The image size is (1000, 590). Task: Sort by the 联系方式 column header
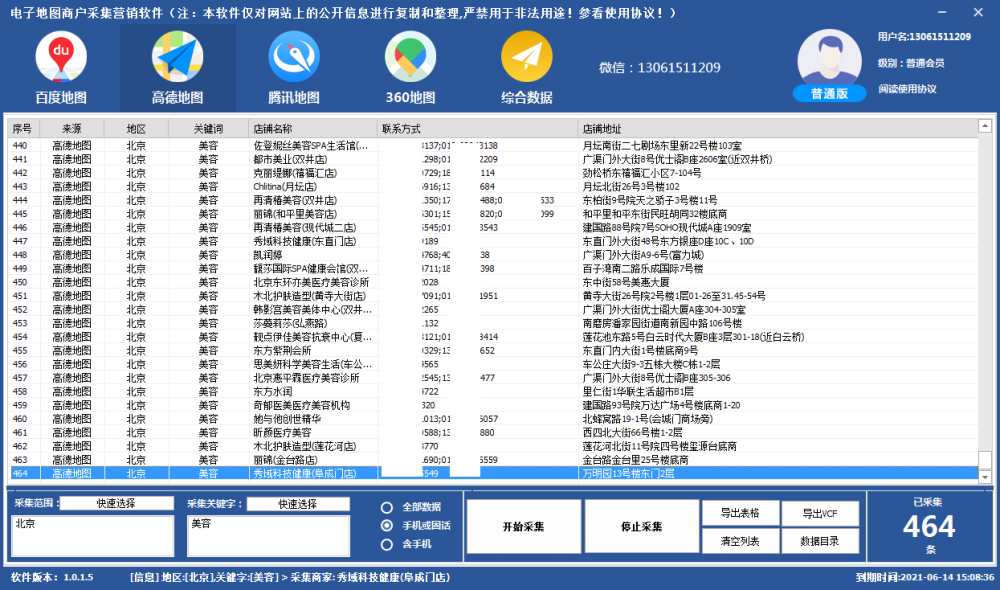478,129
